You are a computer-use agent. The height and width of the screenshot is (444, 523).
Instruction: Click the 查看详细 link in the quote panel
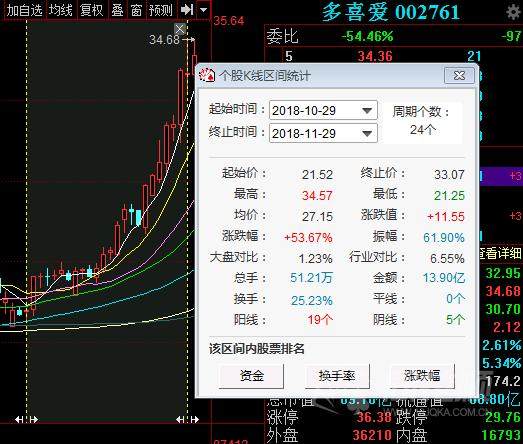tap(500, 253)
